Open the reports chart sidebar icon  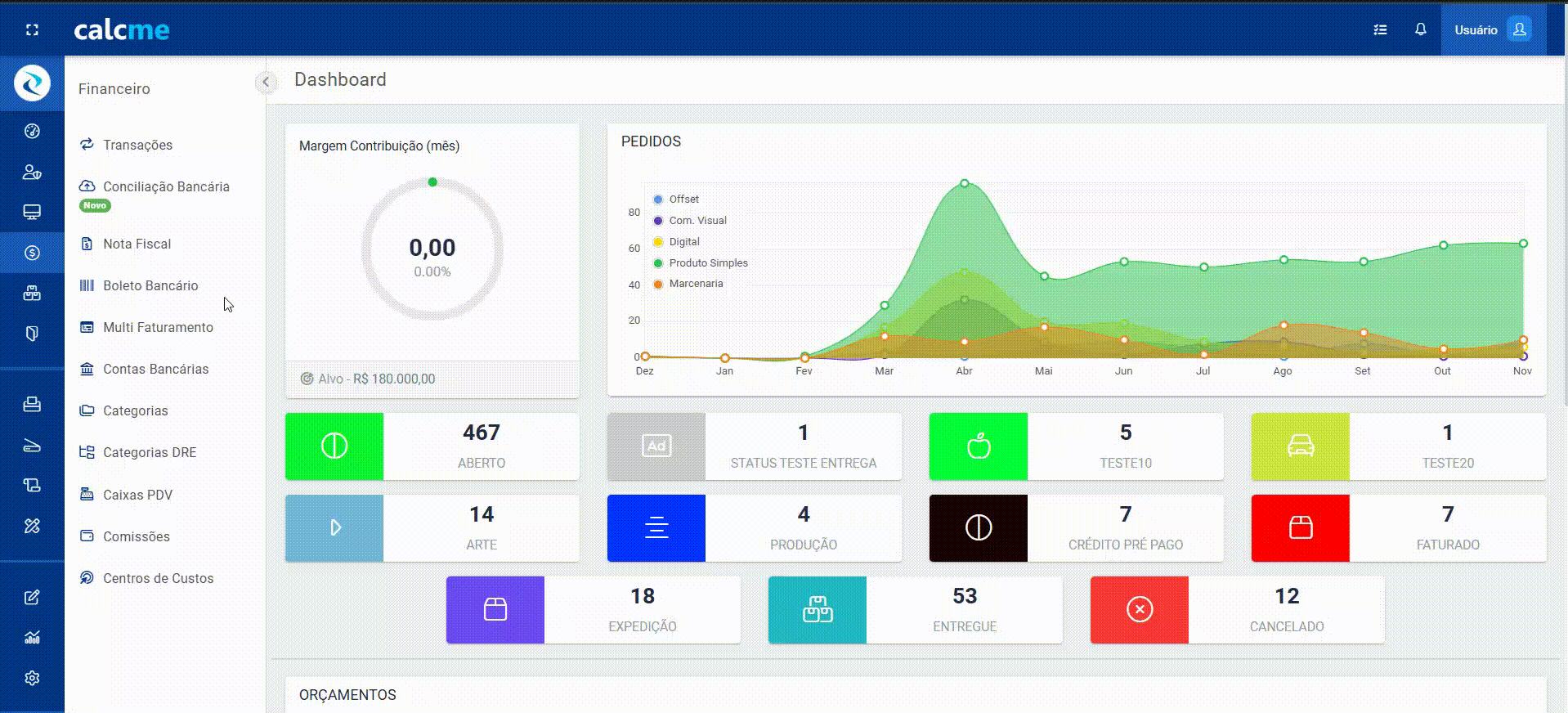tap(32, 637)
